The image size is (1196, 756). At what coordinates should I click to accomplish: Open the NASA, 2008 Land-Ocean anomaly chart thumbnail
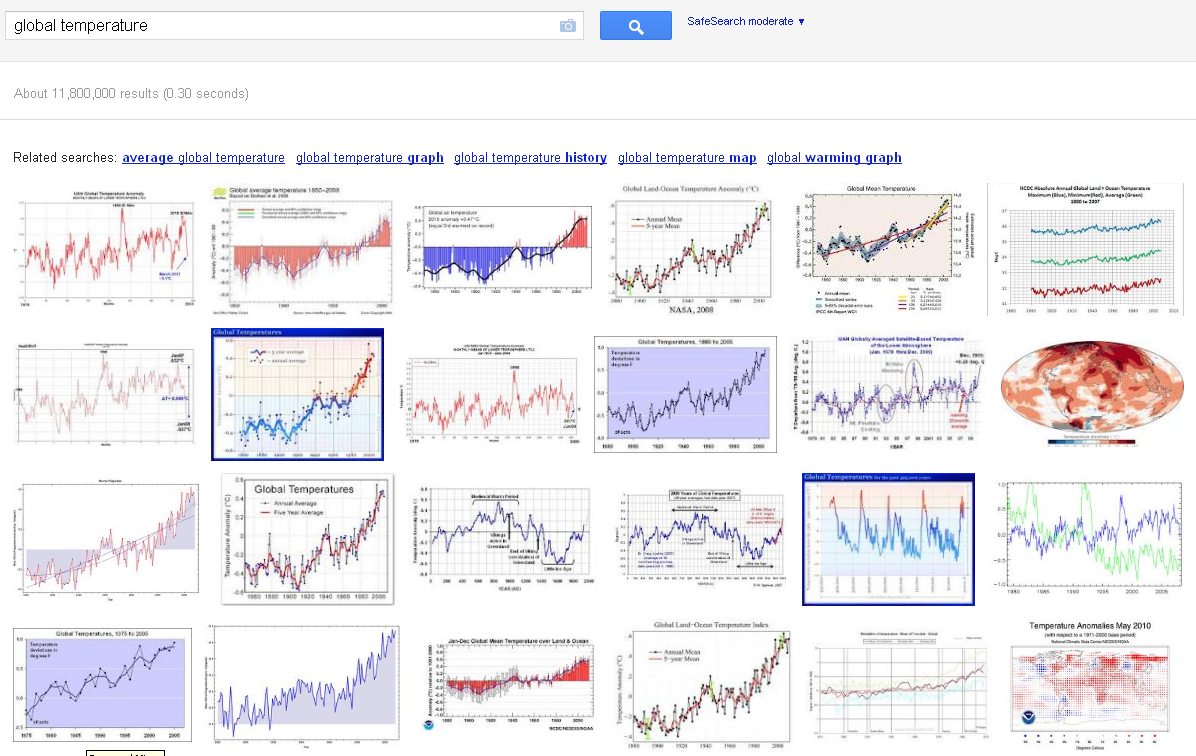pos(691,249)
